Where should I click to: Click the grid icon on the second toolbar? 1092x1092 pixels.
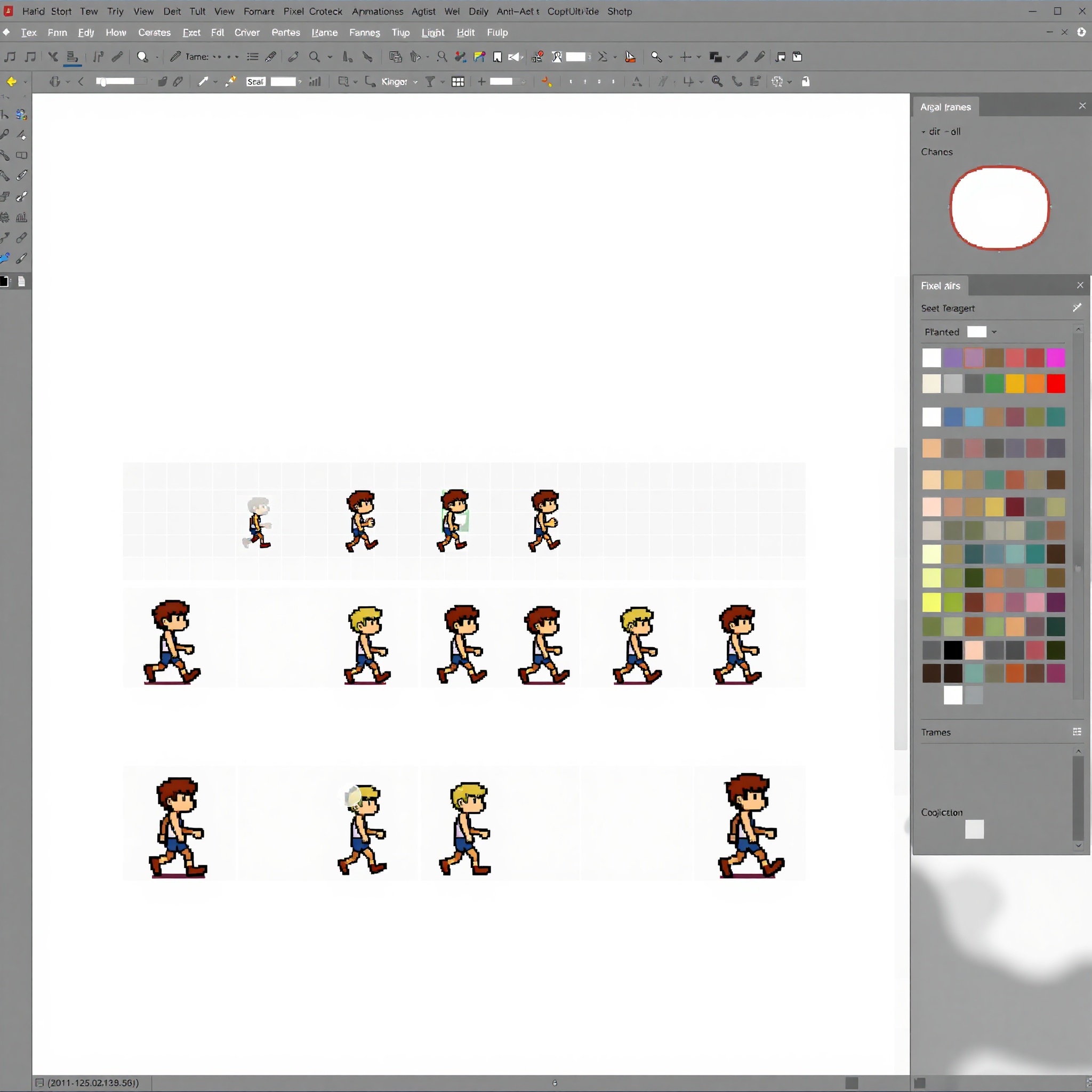point(458,82)
